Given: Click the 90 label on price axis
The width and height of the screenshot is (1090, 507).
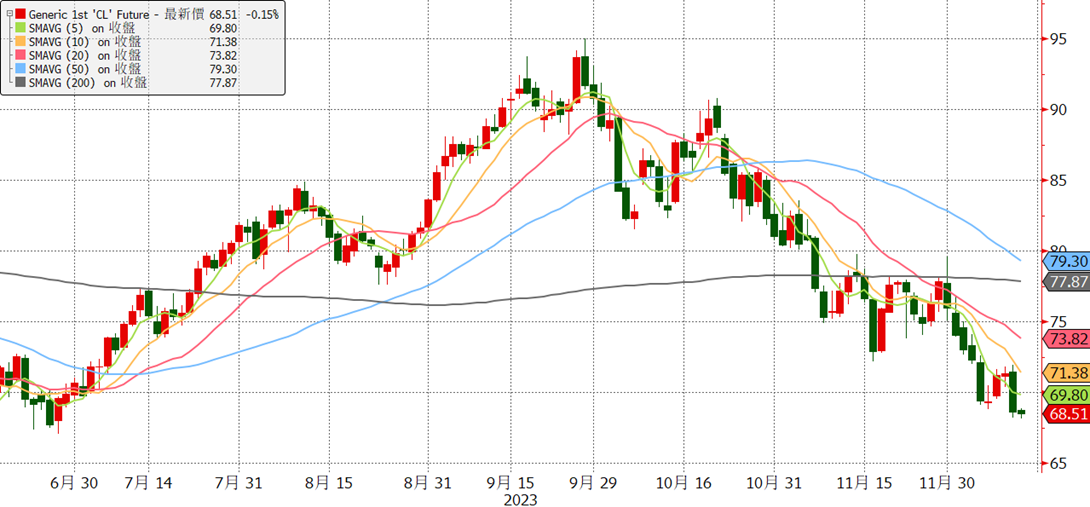Looking at the screenshot, I should [x=1058, y=110].
